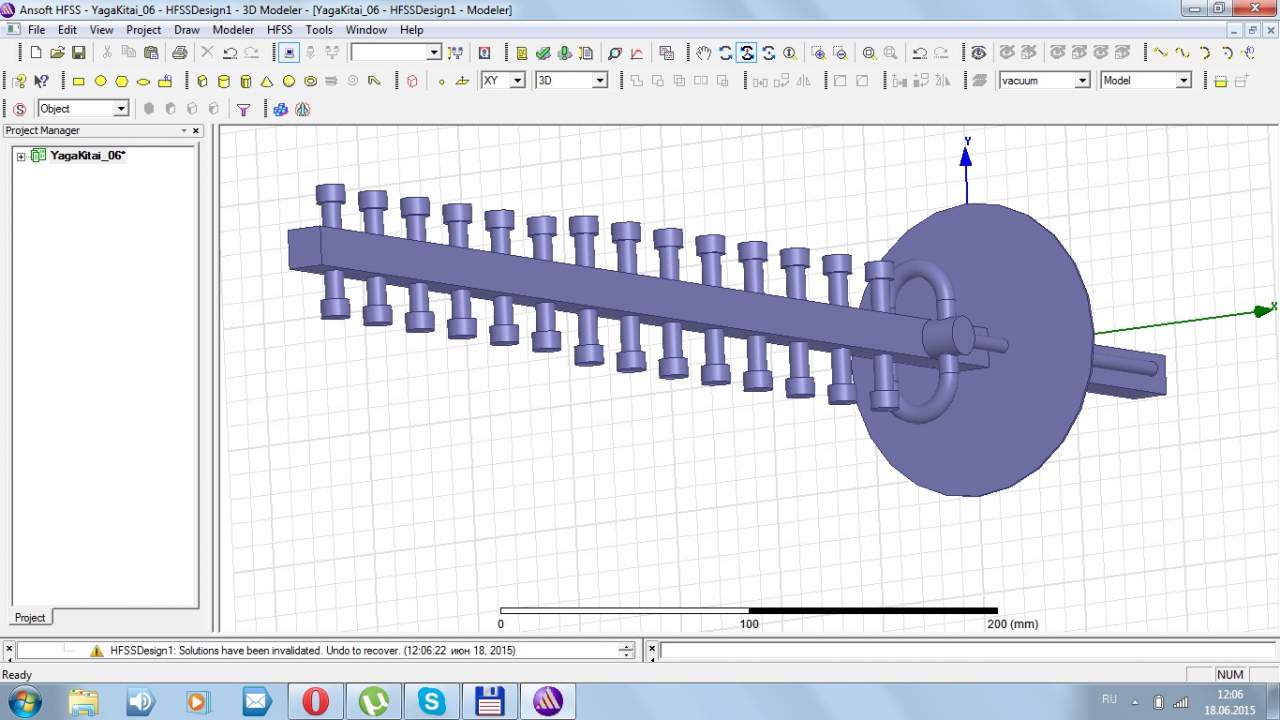Toggle the Show/Hide objects eye icon
The height and width of the screenshot is (720, 1280).
[x=978, y=53]
